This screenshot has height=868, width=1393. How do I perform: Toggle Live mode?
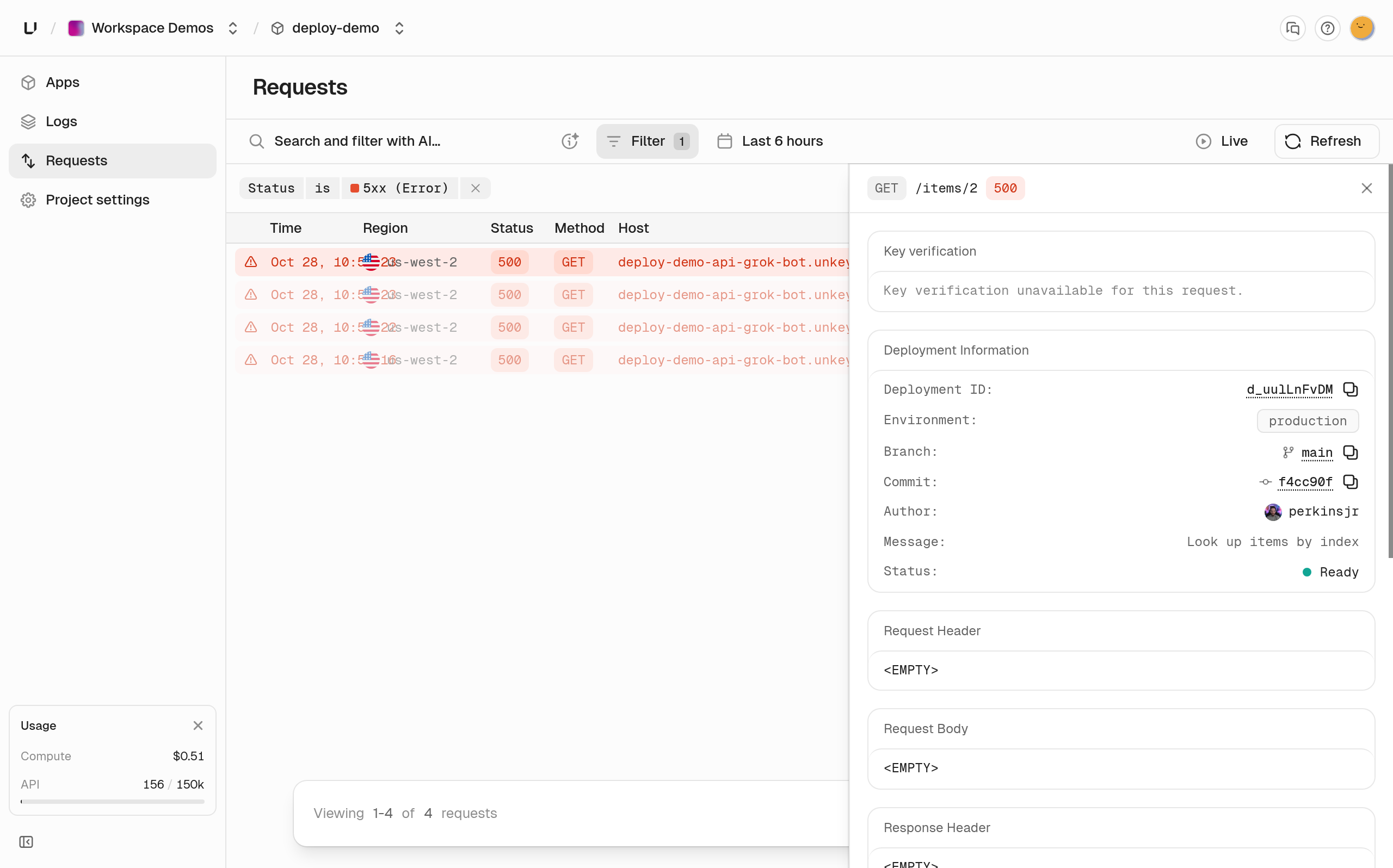(x=1222, y=141)
